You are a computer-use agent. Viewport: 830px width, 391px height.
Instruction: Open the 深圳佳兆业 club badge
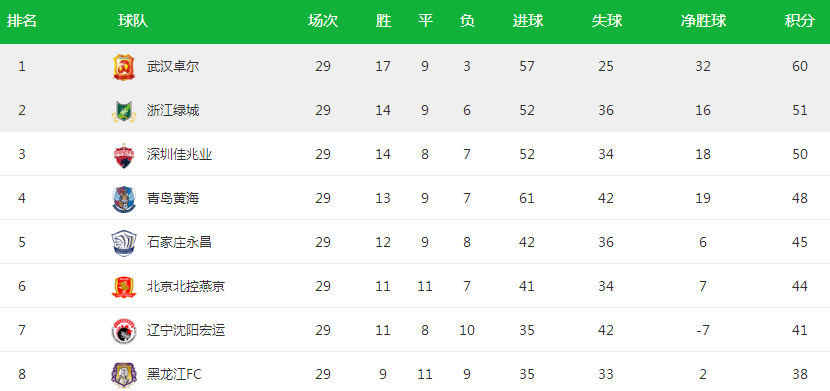point(124,155)
